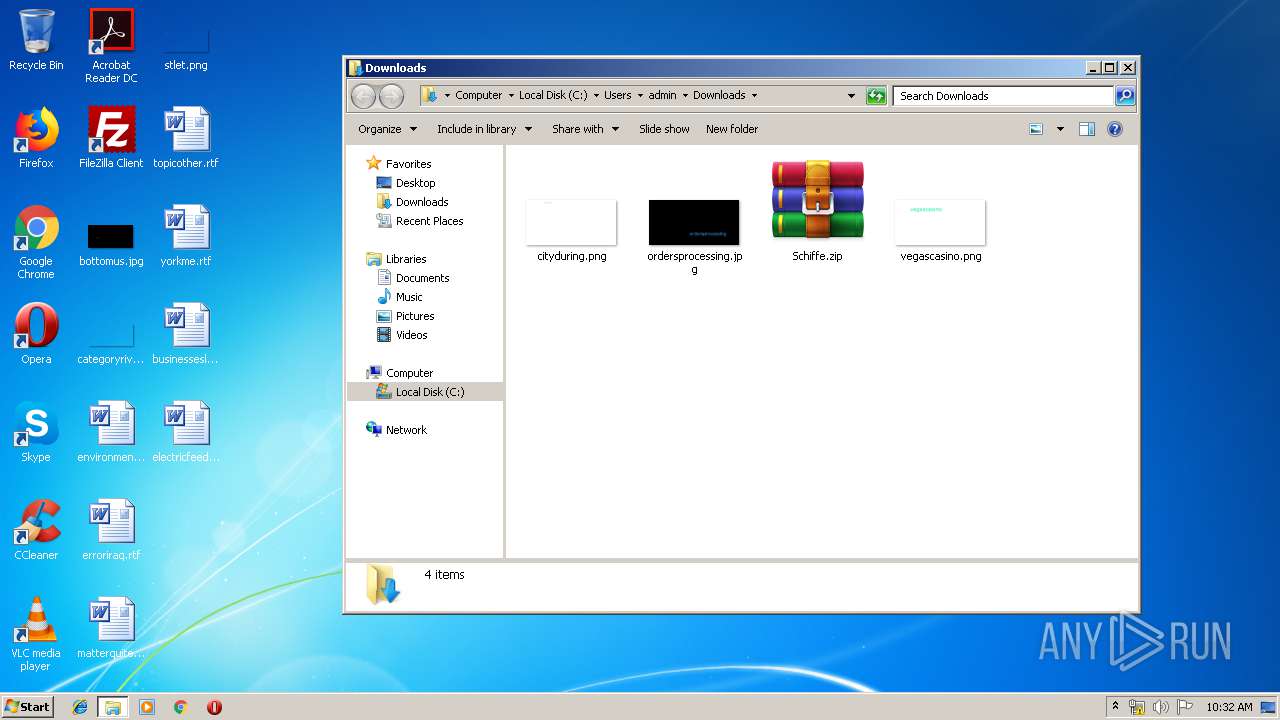Select Downloads under Favorites
Viewport: 1280px width, 720px height.
[x=421, y=202]
